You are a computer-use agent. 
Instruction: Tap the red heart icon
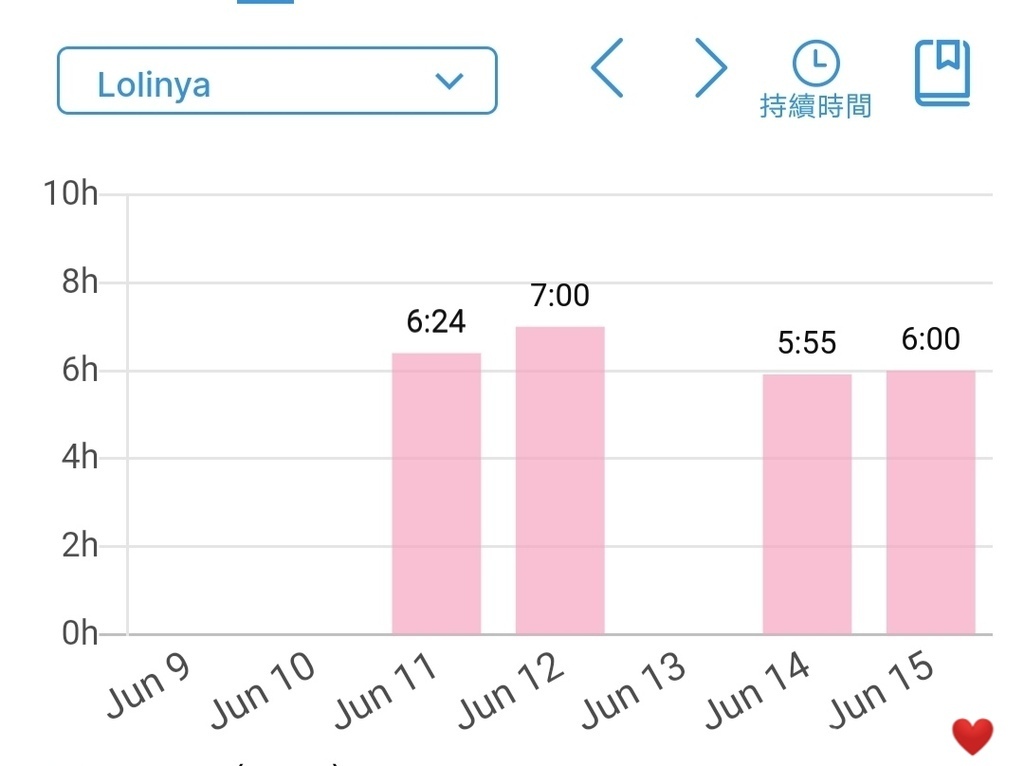(x=972, y=738)
